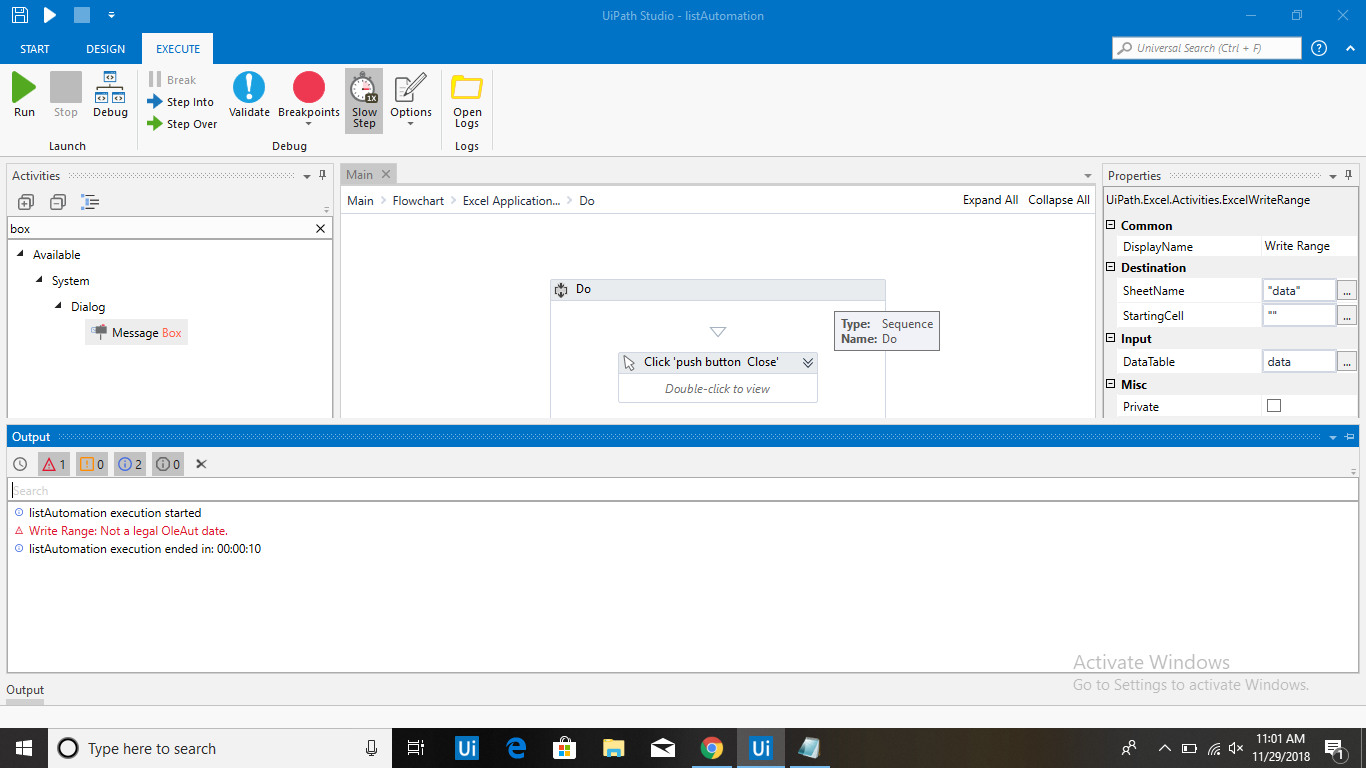Select the Do sequence header
The height and width of the screenshot is (768, 1366).
click(718, 289)
